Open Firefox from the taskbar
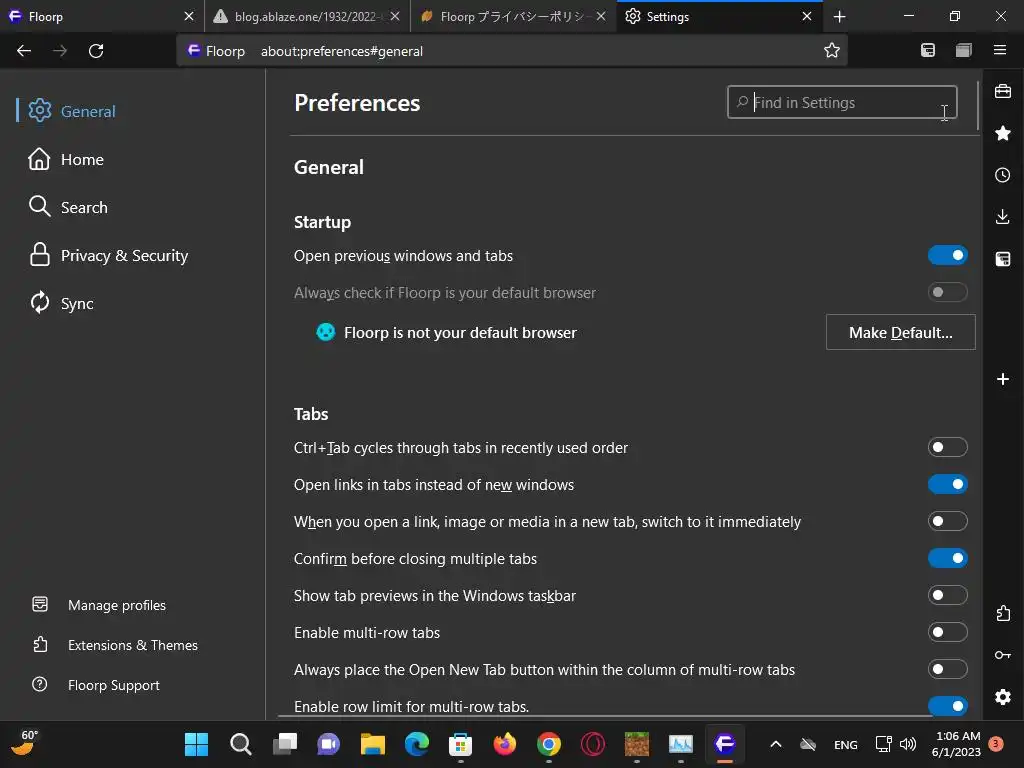The width and height of the screenshot is (1024, 768). coord(504,744)
